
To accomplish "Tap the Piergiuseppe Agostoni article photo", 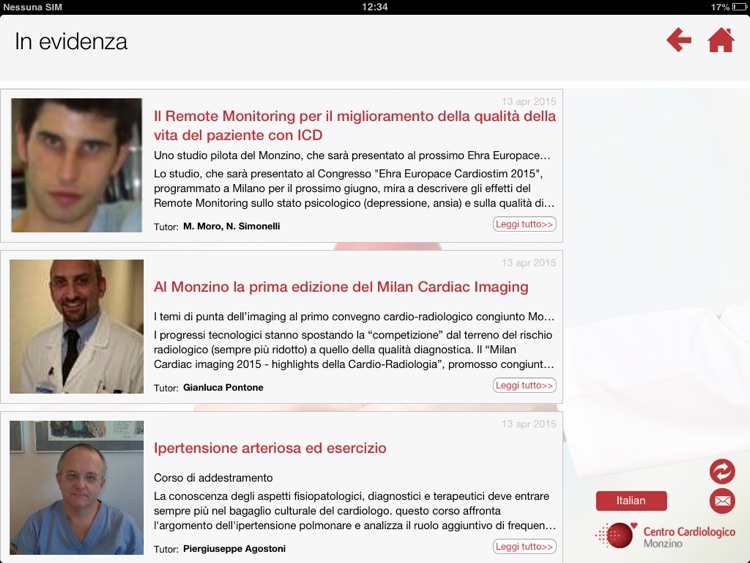I will coord(77,488).
